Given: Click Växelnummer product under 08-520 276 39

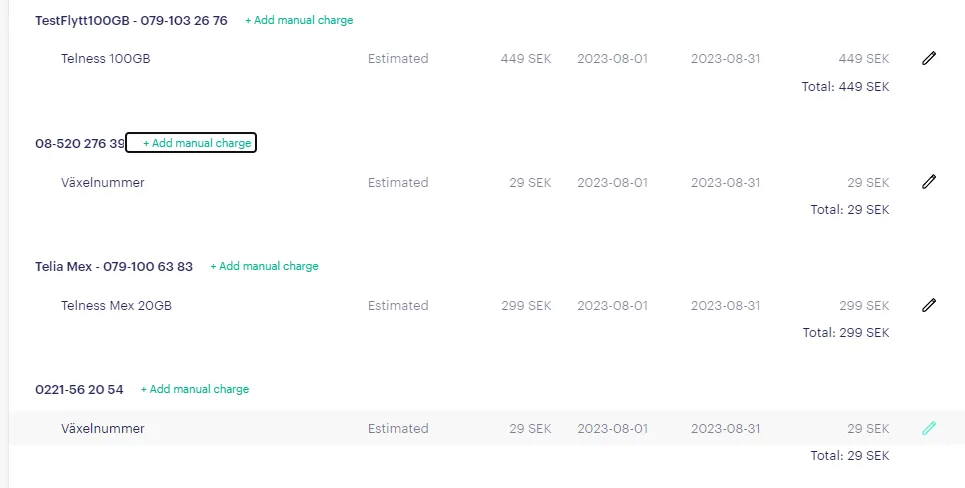Looking at the screenshot, I should (x=103, y=182).
